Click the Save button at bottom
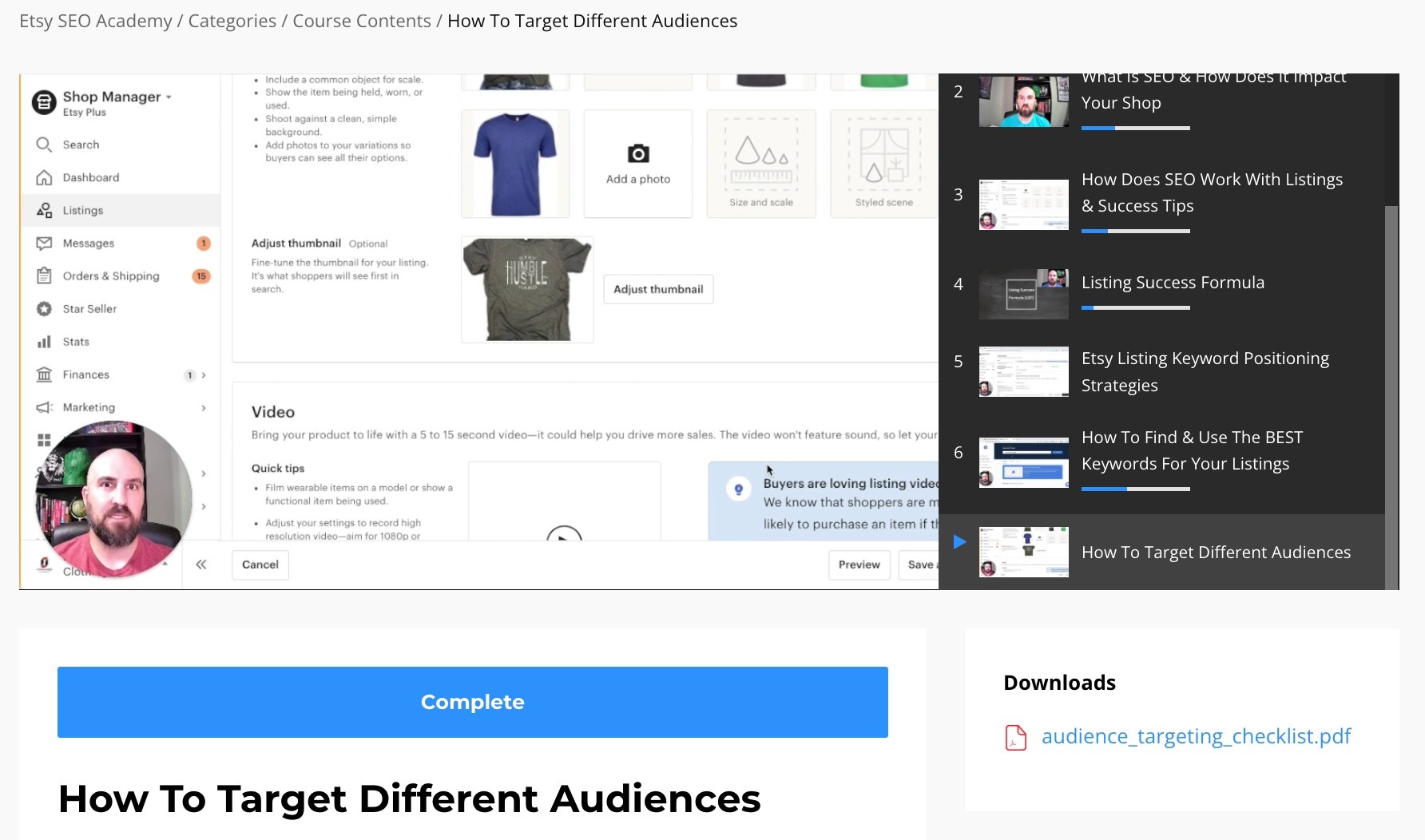 (920, 565)
